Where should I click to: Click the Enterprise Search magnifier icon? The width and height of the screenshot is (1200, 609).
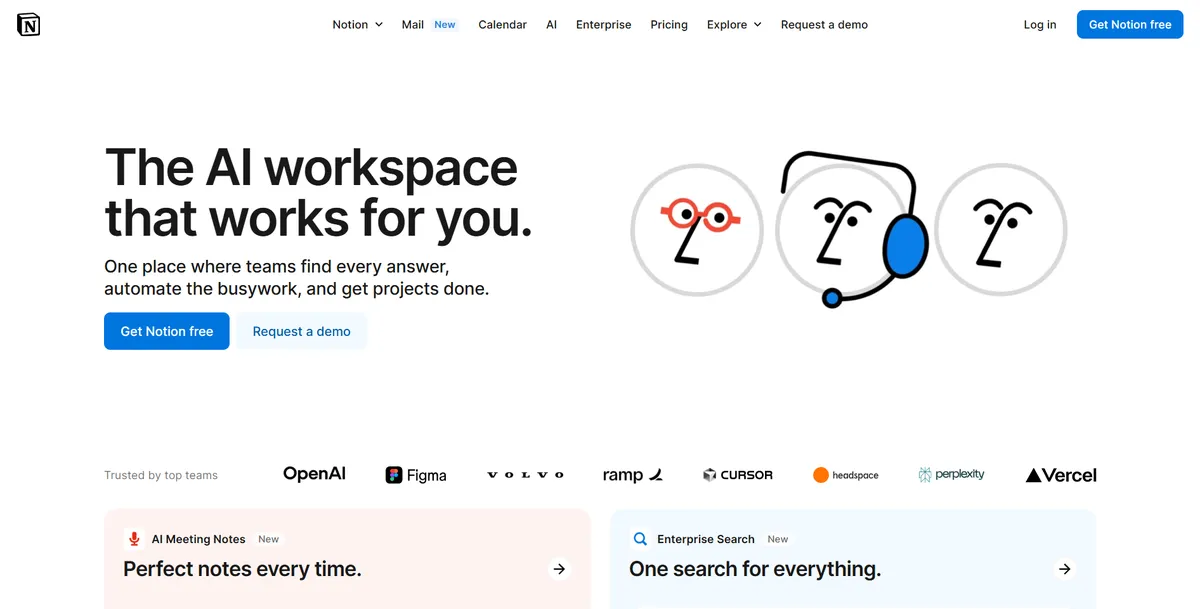[640, 539]
